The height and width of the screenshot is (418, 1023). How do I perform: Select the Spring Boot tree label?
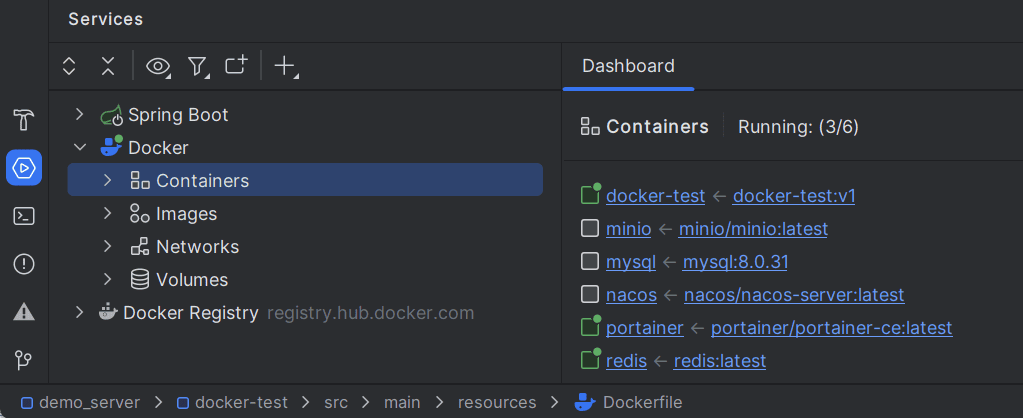178,115
